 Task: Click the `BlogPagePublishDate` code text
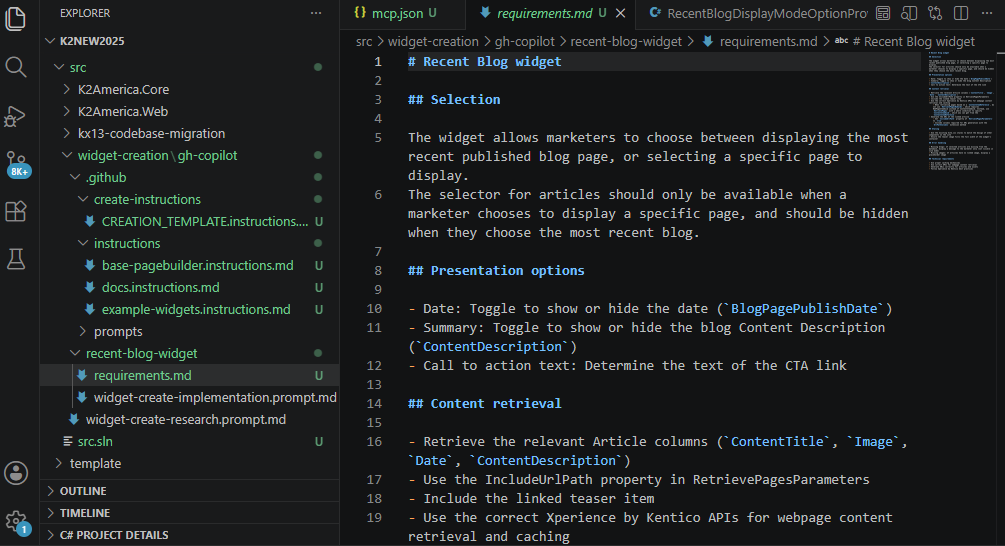(804, 308)
